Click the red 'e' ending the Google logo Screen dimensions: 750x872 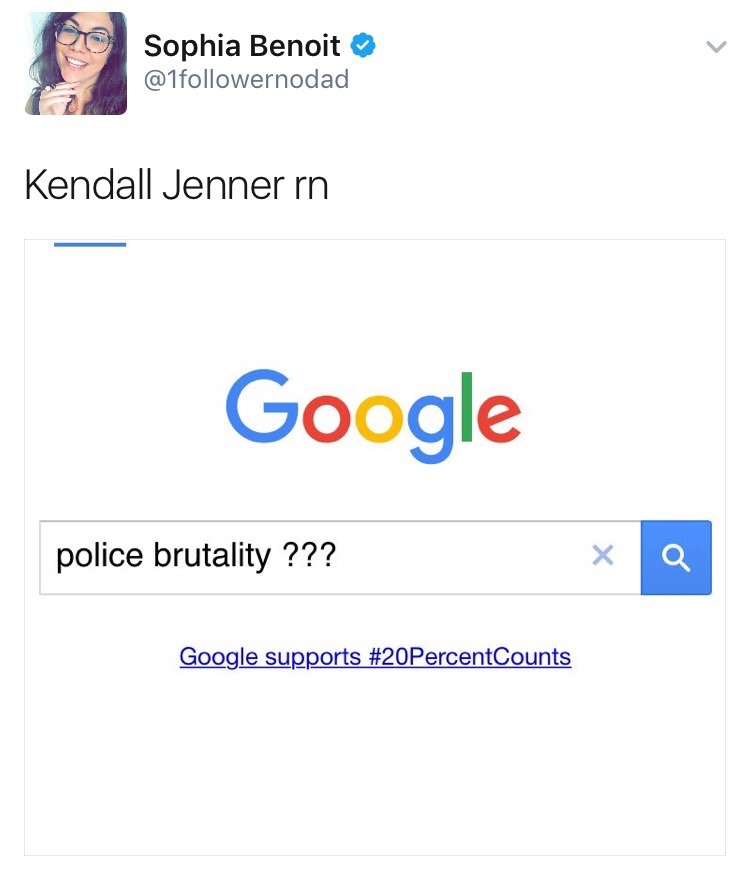[x=498, y=417]
